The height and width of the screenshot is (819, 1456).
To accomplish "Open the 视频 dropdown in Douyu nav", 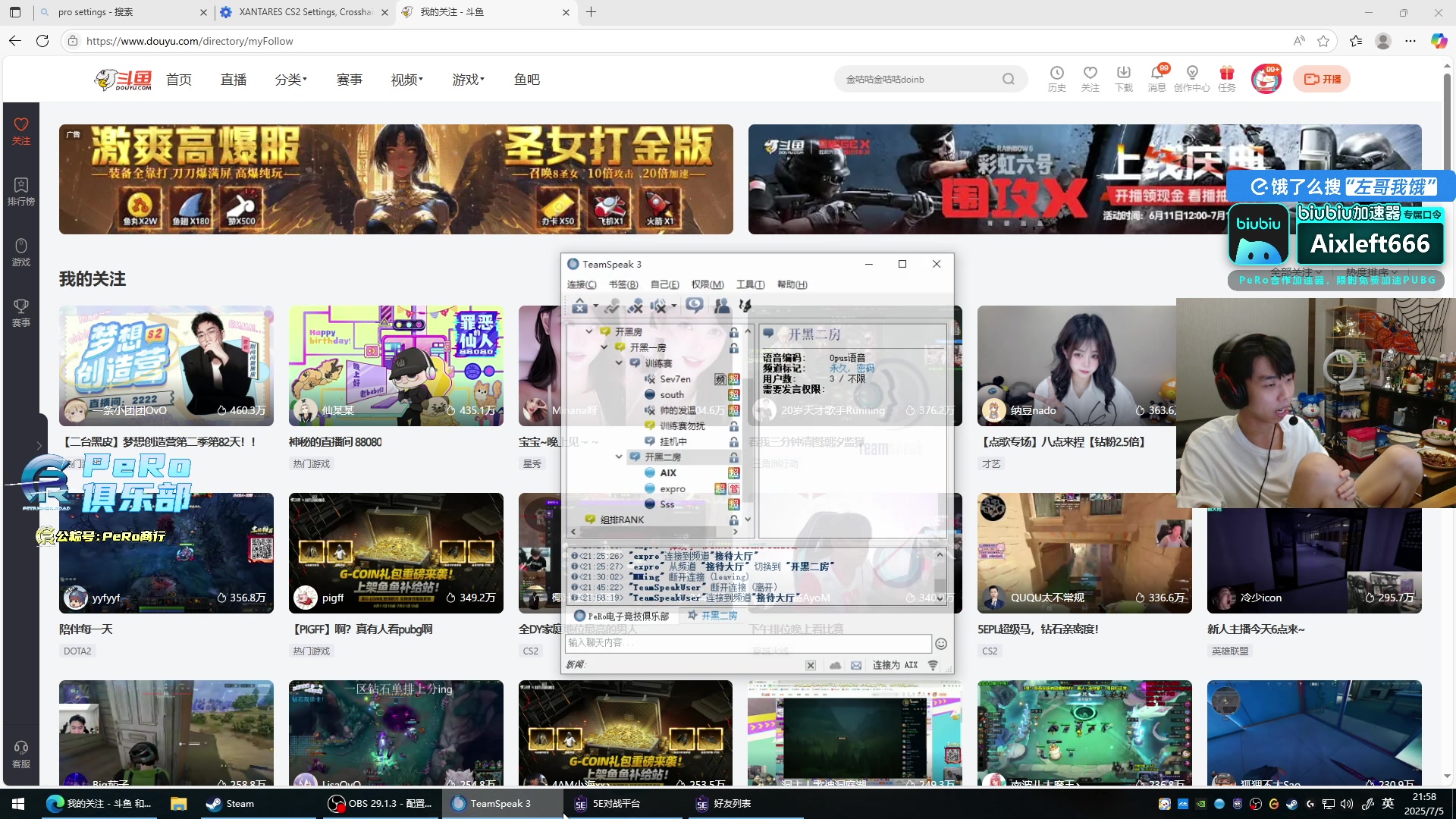I will pyautogui.click(x=407, y=80).
